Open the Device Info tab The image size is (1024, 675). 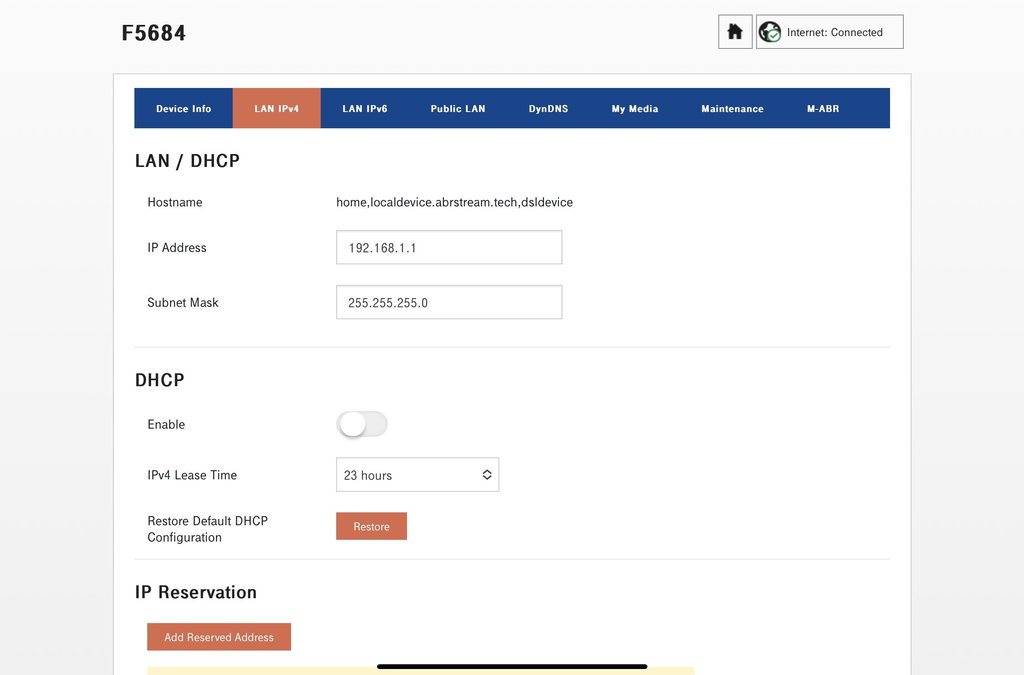point(184,108)
